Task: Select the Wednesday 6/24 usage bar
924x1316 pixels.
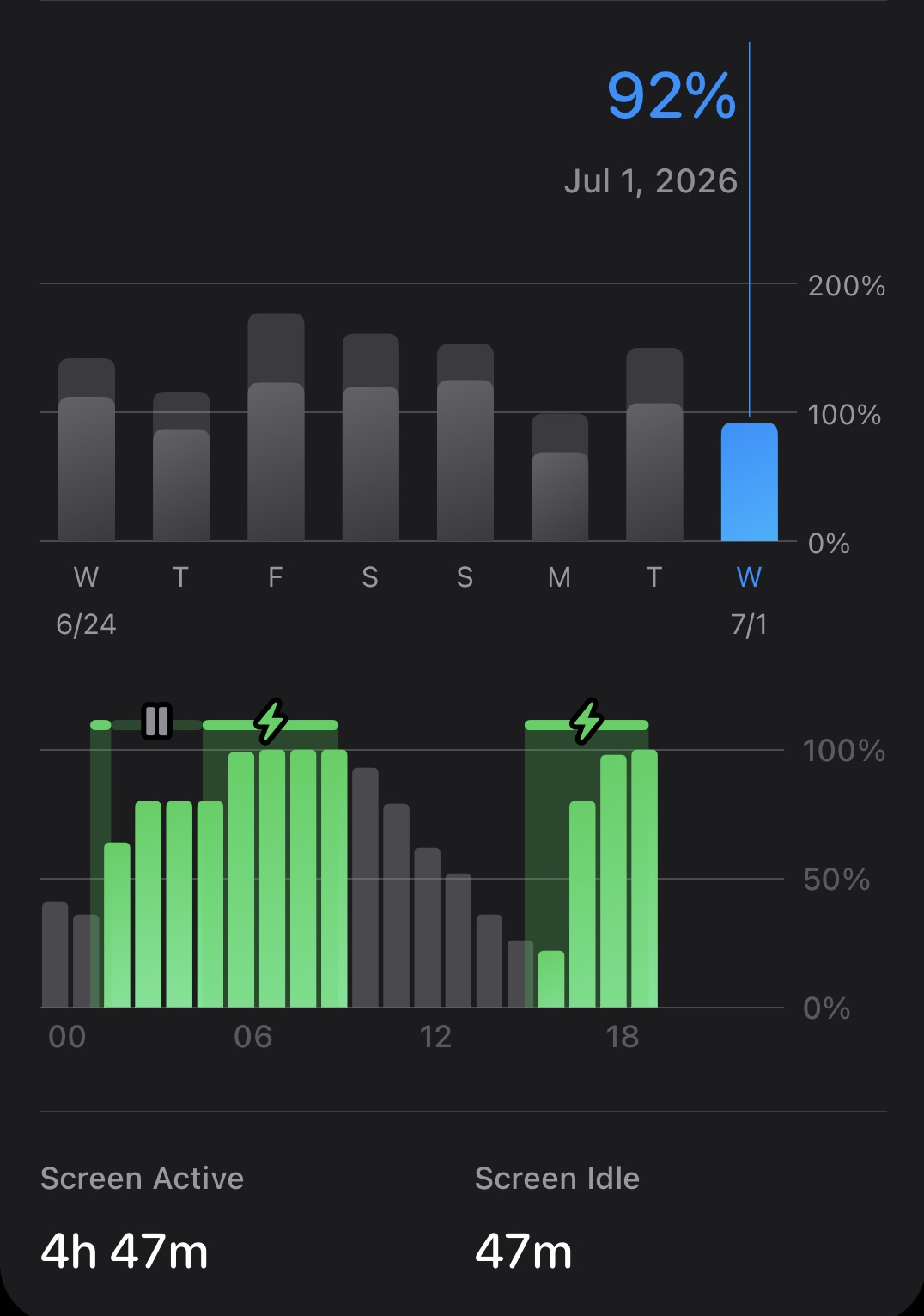Action: tap(87, 449)
